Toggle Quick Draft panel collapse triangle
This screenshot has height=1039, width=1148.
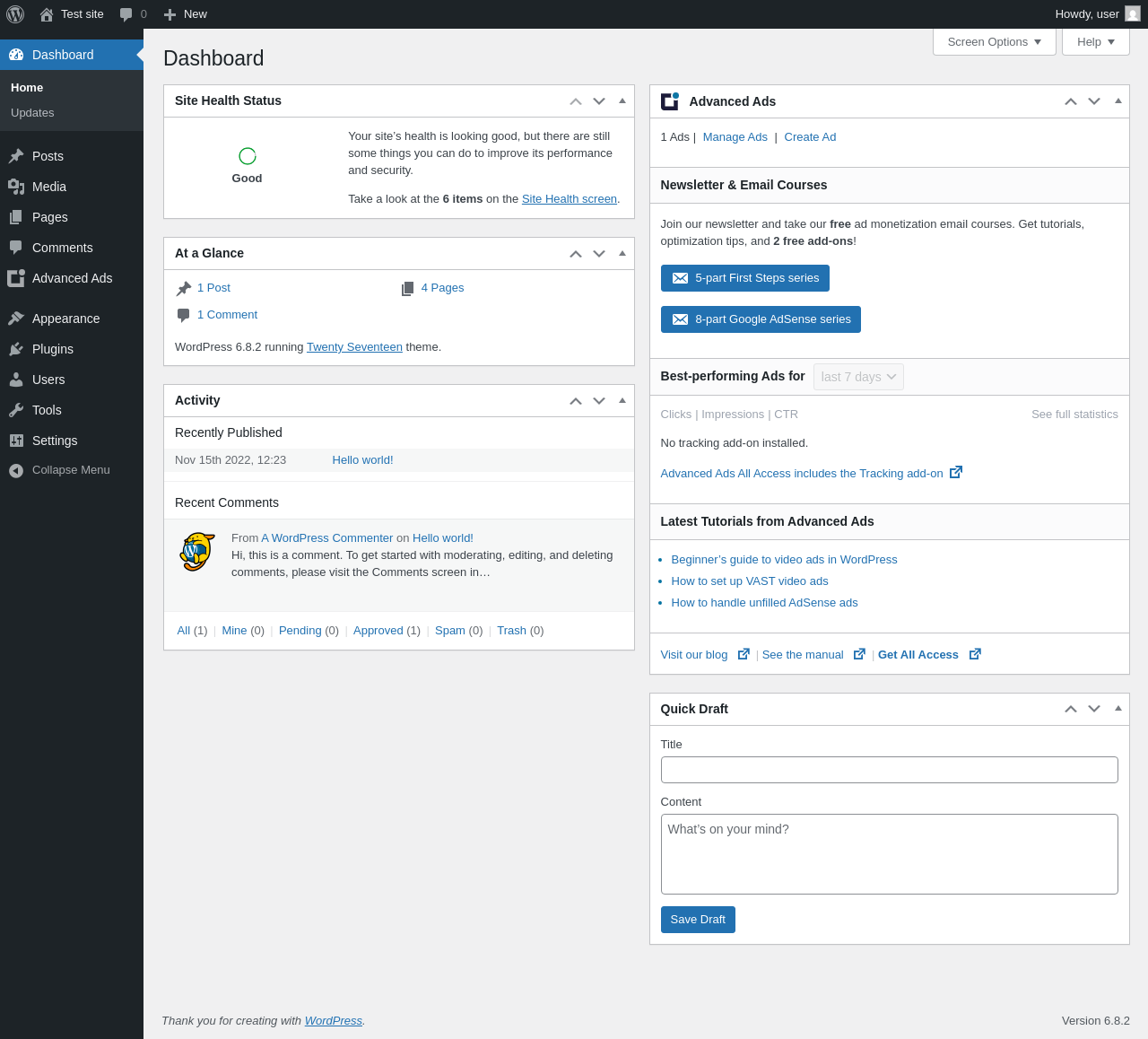click(1118, 709)
